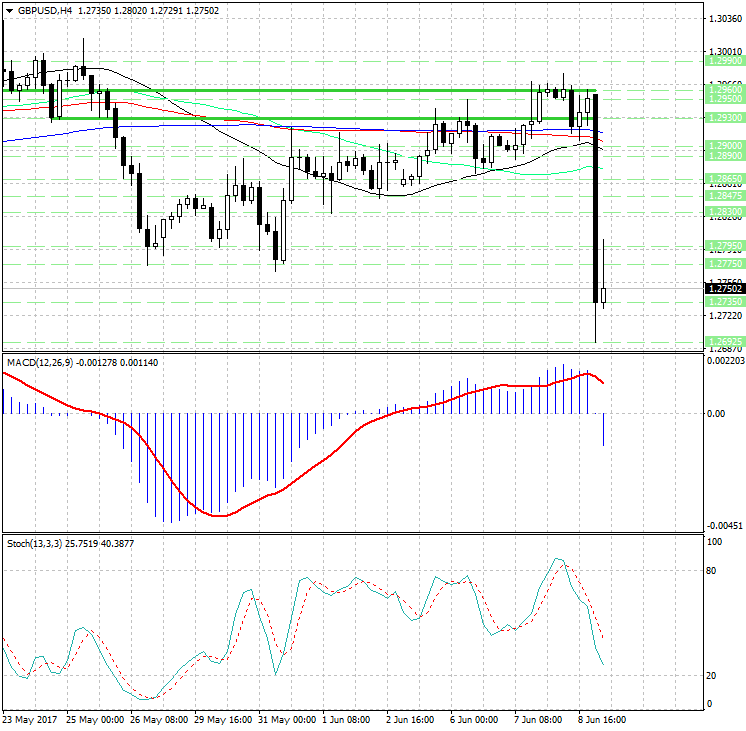
Task: Click the 29 May 16:00 time label
Action: 223,720
